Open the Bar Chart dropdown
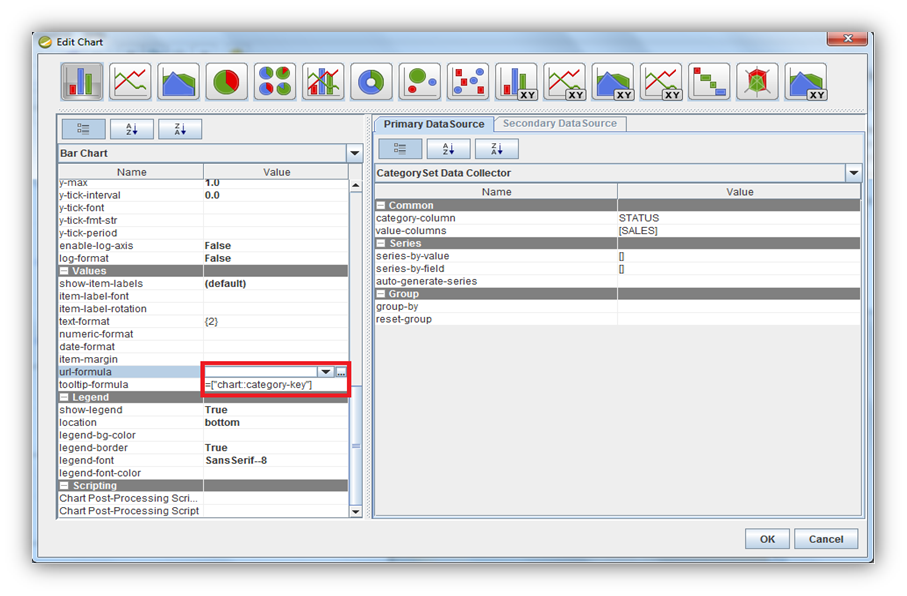This screenshot has width=907, height=596. pyautogui.click(x=354, y=154)
